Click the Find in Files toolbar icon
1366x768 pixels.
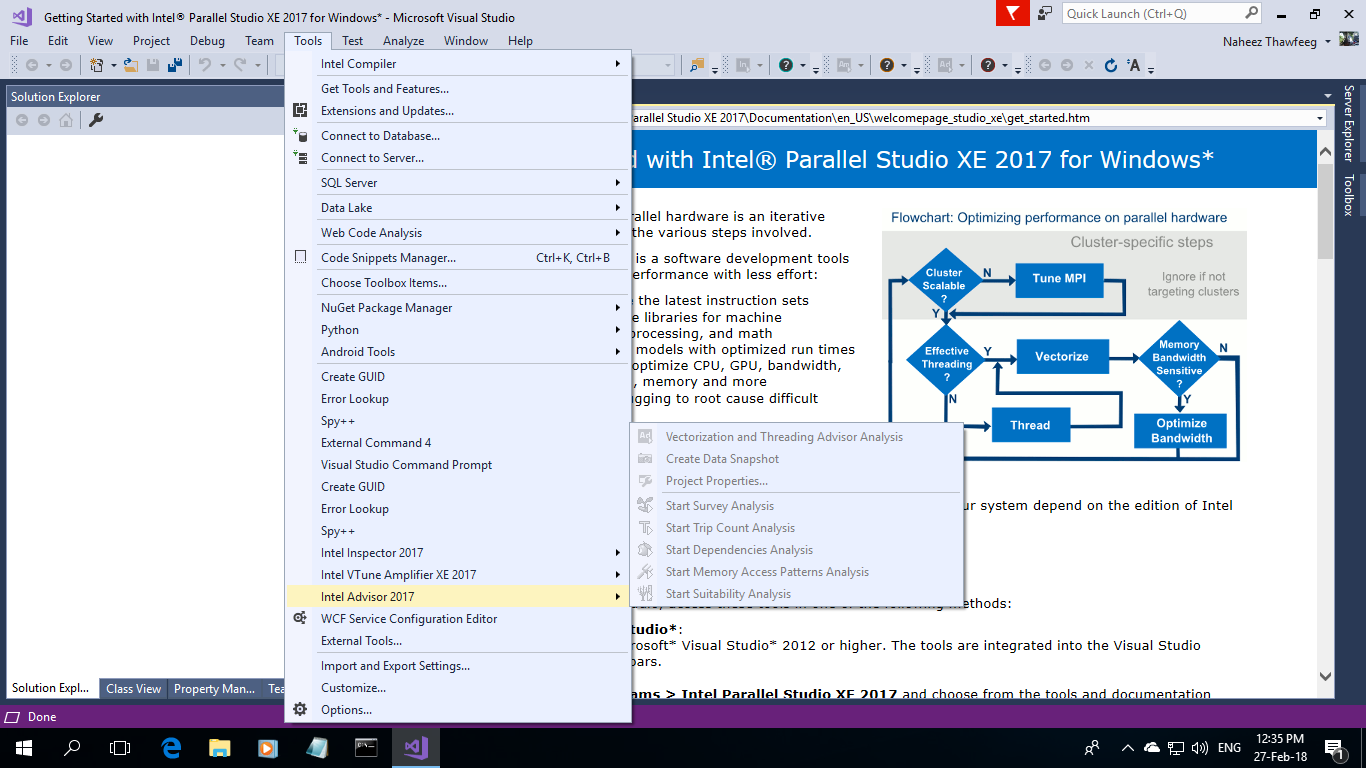[697, 65]
